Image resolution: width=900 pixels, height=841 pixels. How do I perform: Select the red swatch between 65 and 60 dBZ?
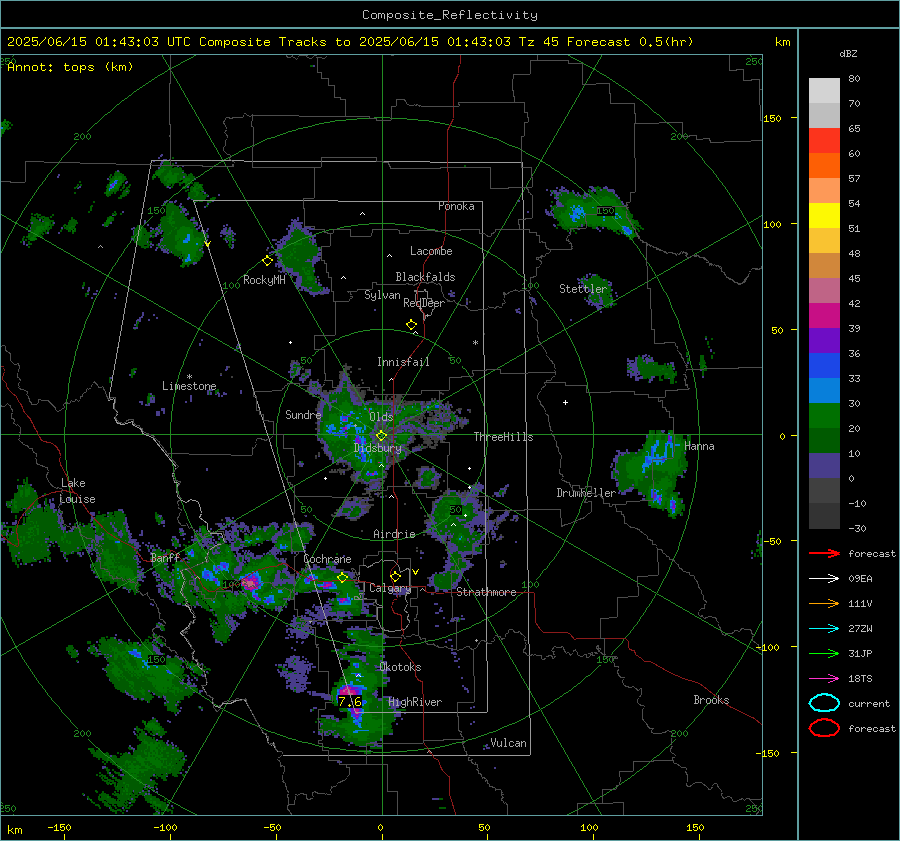click(x=824, y=141)
